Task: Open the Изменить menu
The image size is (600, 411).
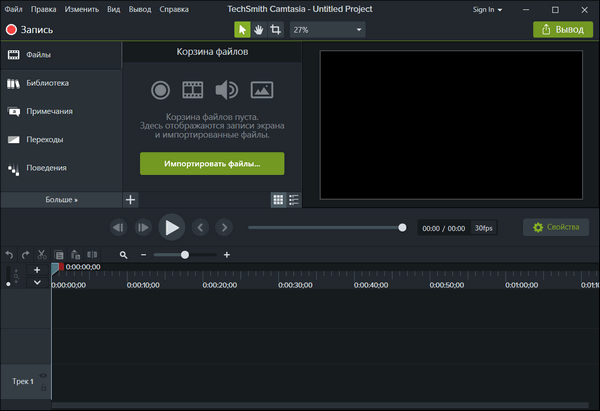Action: pos(82,9)
